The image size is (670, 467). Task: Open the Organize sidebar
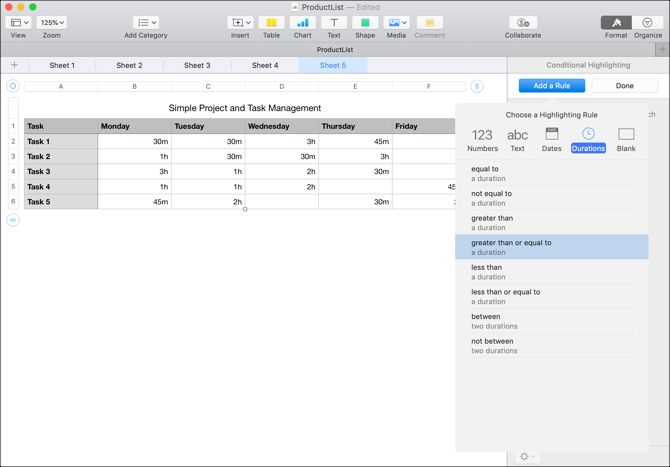coord(647,23)
